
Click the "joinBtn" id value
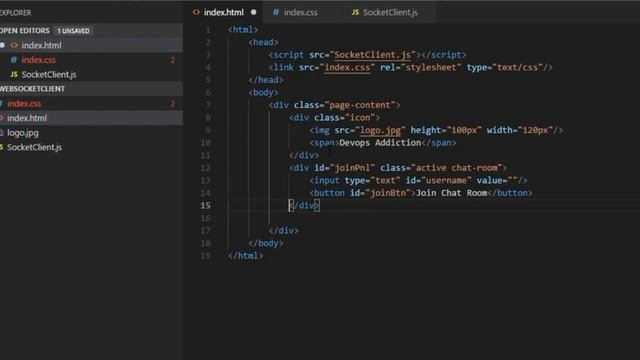click(x=388, y=193)
